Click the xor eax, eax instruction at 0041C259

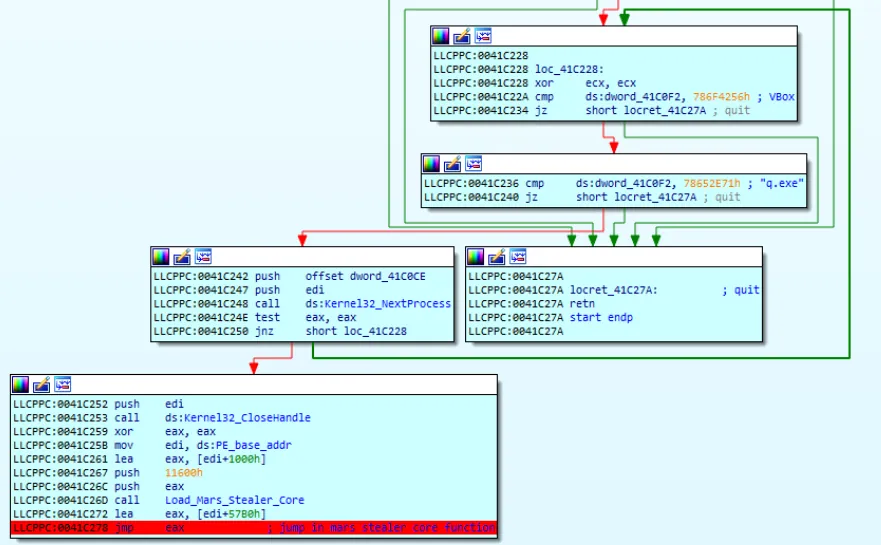(165, 432)
